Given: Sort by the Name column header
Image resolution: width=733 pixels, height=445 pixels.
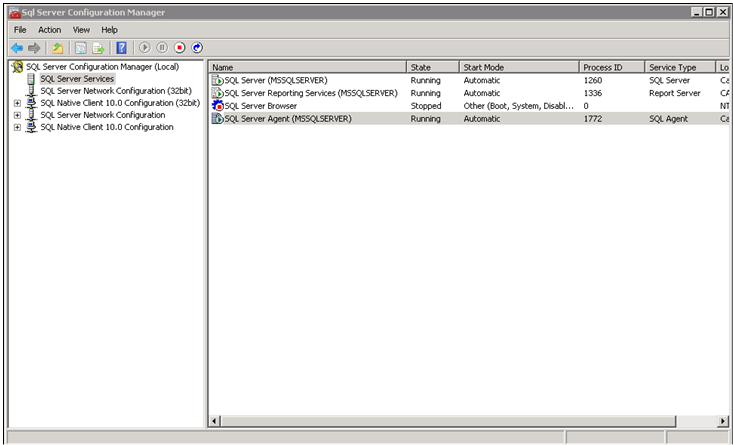Looking at the screenshot, I should click(x=308, y=67).
